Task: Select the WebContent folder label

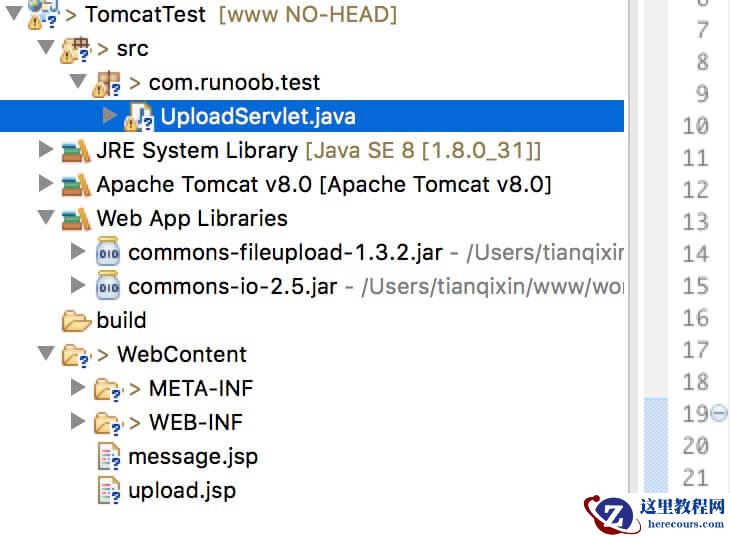Action: 181,354
